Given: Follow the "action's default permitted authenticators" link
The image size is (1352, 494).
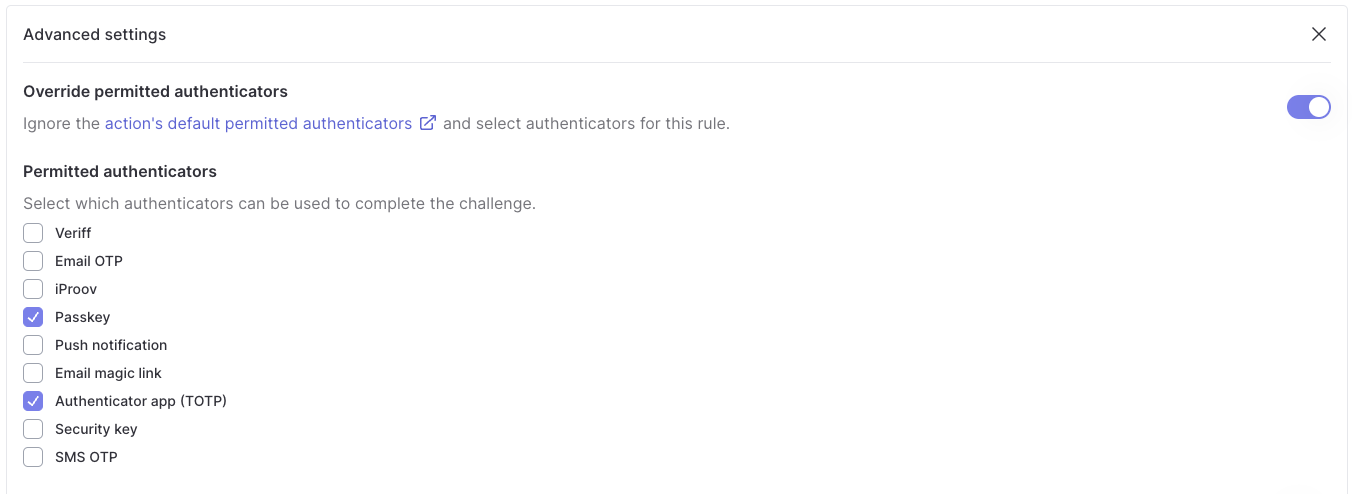Looking at the screenshot, I should 258,124.
